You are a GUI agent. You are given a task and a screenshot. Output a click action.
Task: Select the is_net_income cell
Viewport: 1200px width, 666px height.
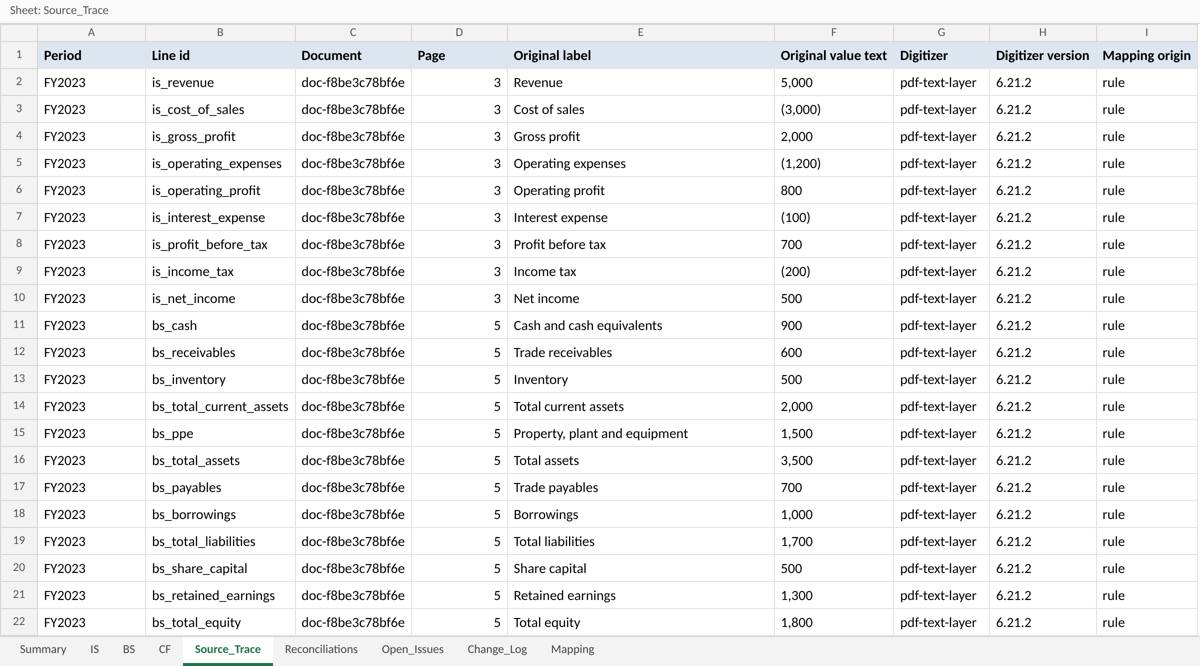point(220,298)
